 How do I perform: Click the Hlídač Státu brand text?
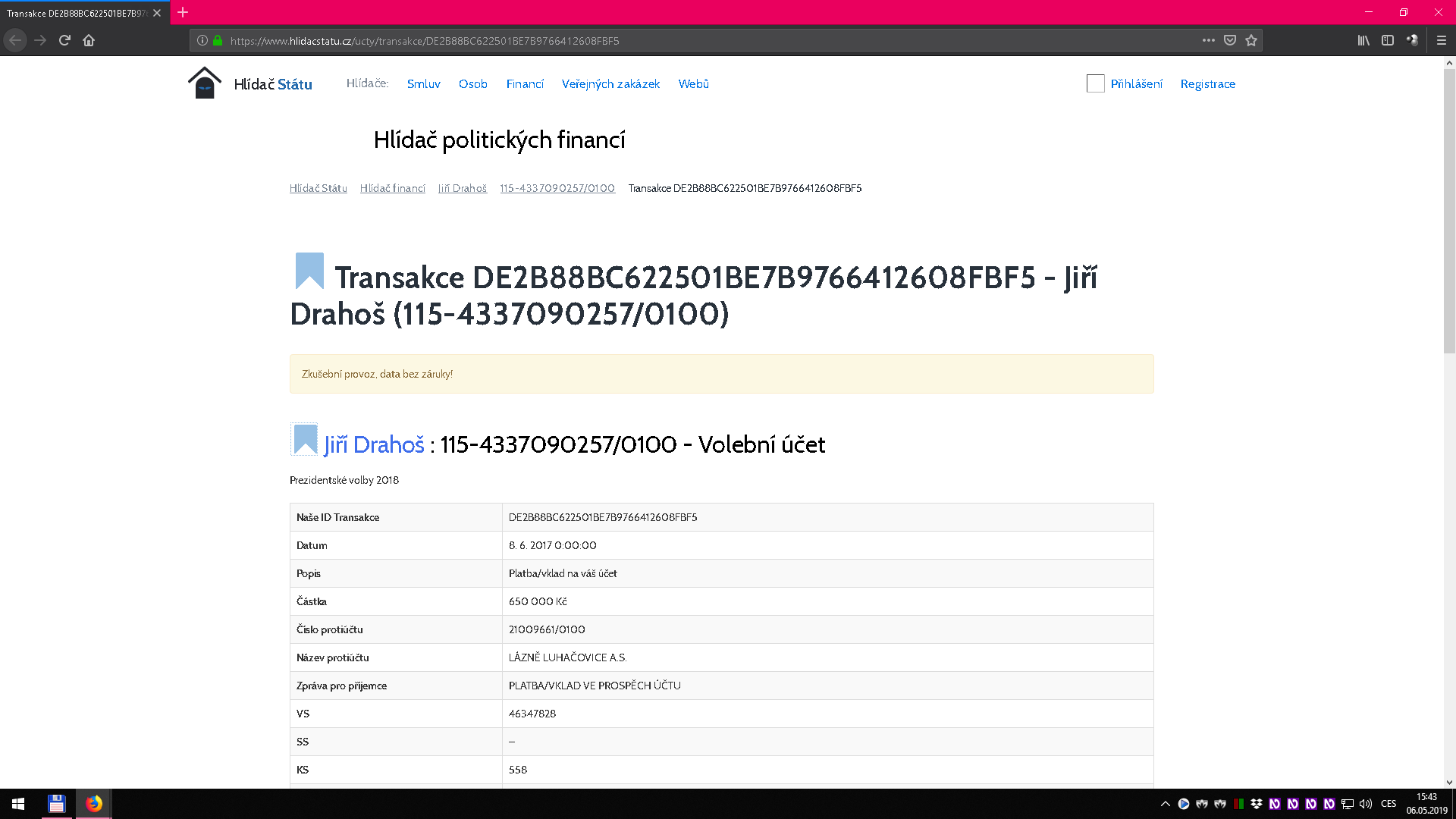pos(273,84)
